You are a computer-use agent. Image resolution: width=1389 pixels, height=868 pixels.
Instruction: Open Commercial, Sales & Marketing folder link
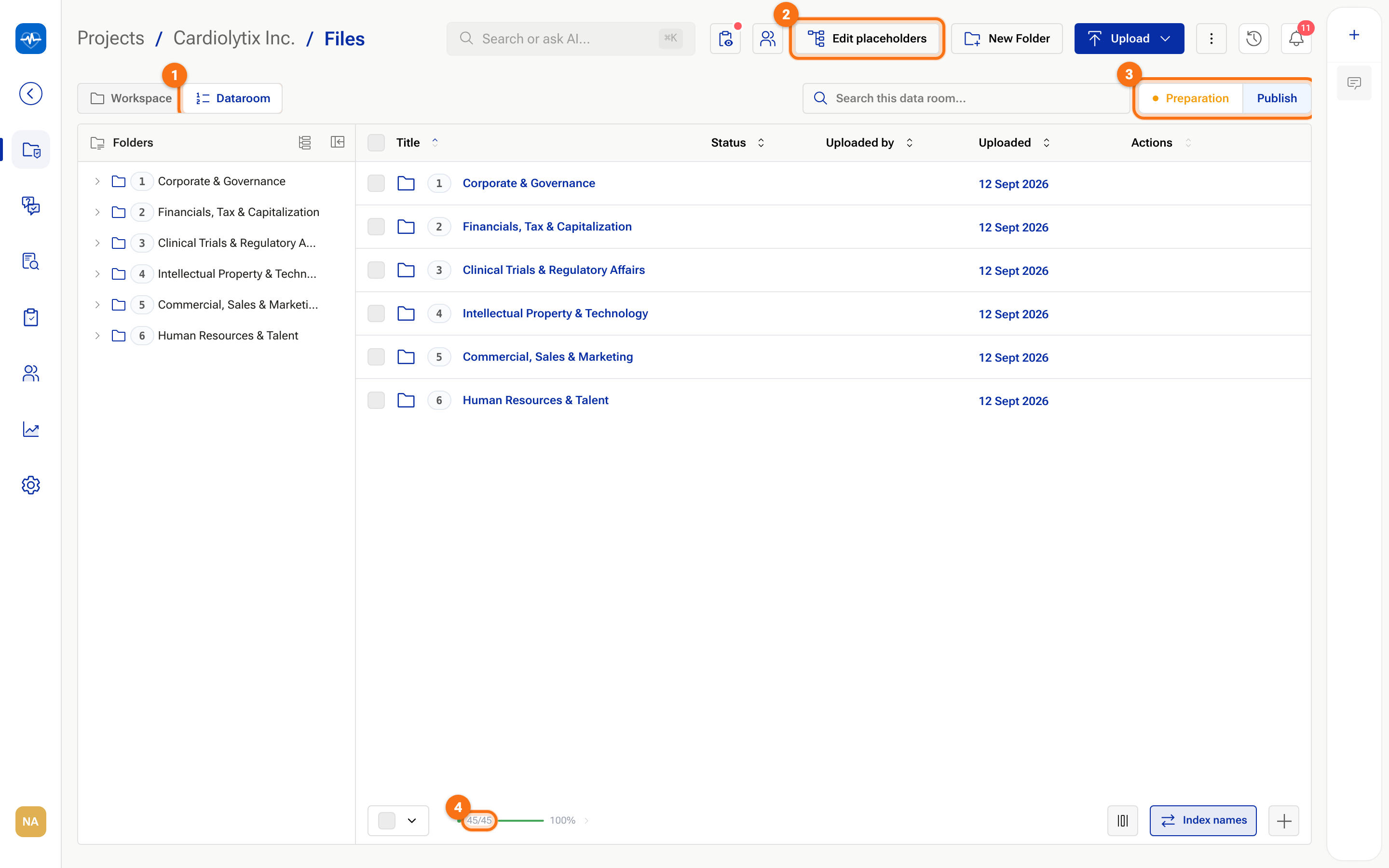click(547, 356)
